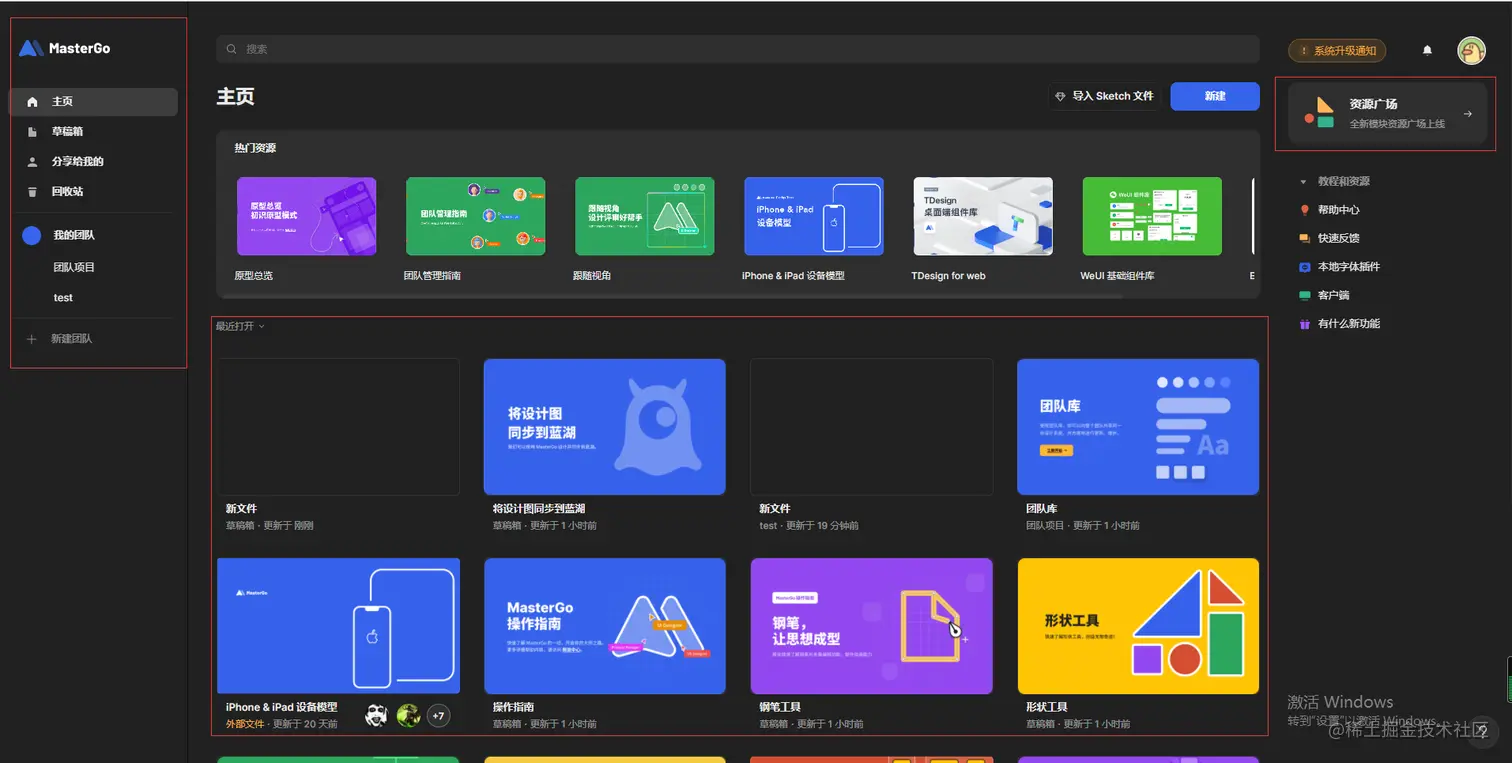Click the 帮助中心 help icon
Viewport: 1512px width, 763px height.
tap(1304, 210)
